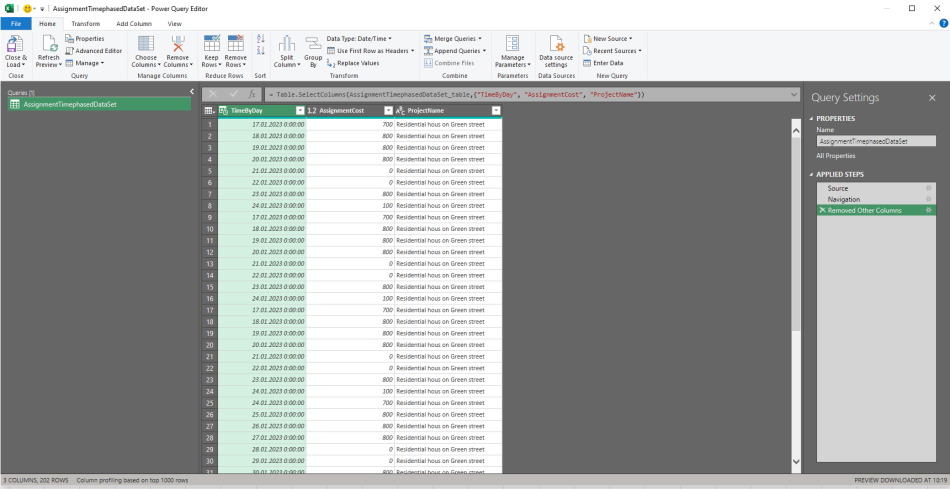Click the Remove Columns icon
950x489 pixels.
pyautogui.click(x=178, y=44)
